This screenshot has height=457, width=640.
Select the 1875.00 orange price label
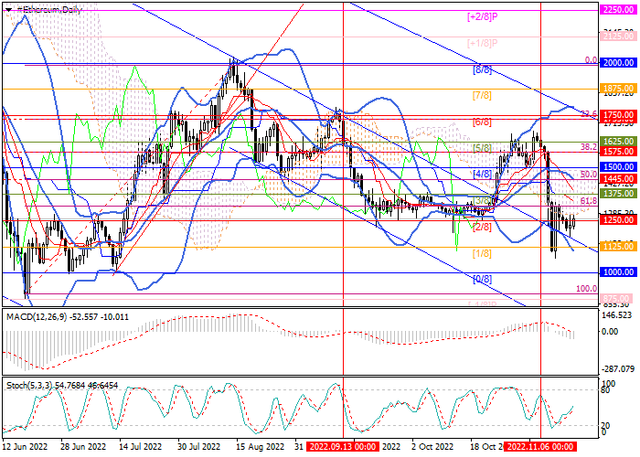pyautogui.click(x=619, y=89)
